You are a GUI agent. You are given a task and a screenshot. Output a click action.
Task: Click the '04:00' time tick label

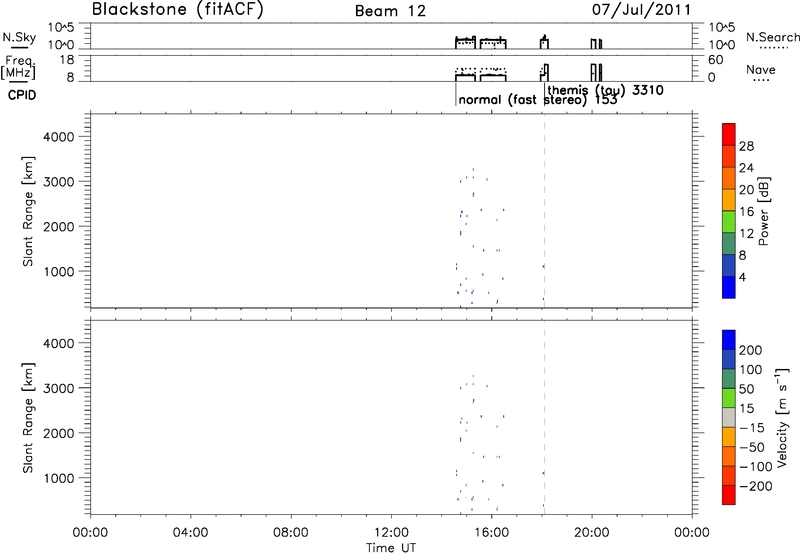click(190, 533)
